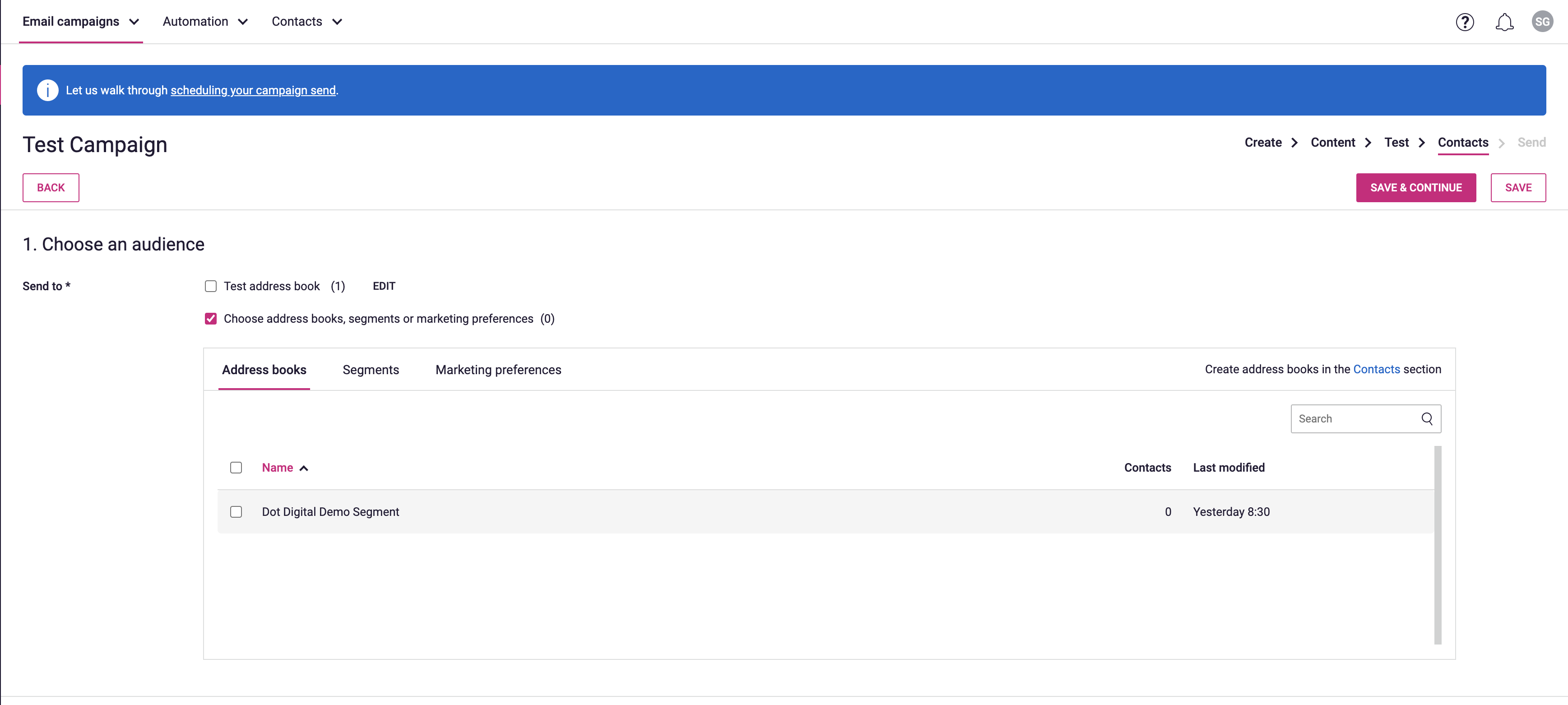The width and height of the screenshot is (1568, 705).
Task: Enable the Test address book checkbox
Action: (x=211, y=286)
